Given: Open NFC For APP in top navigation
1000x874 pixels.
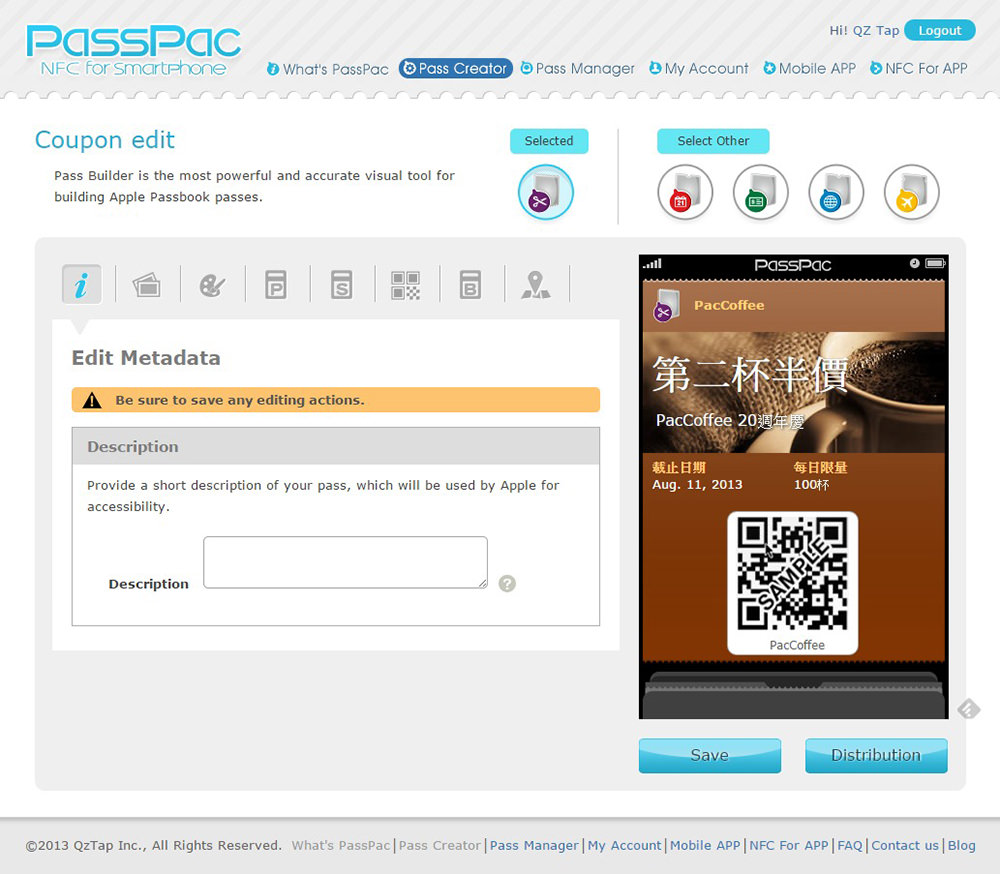Looking at the screenshot, I should (x=918, y=69).
